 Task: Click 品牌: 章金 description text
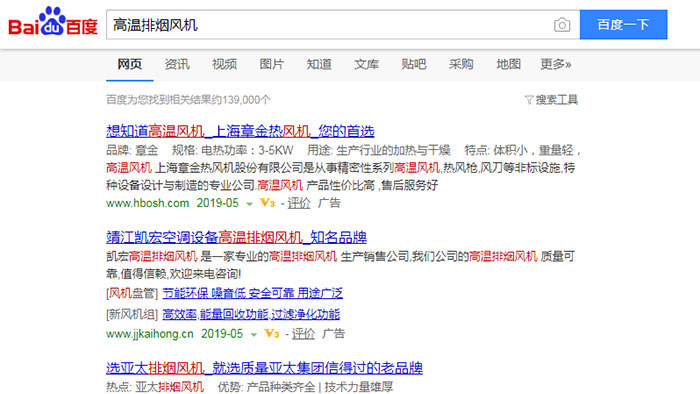[x=132, y=150]
